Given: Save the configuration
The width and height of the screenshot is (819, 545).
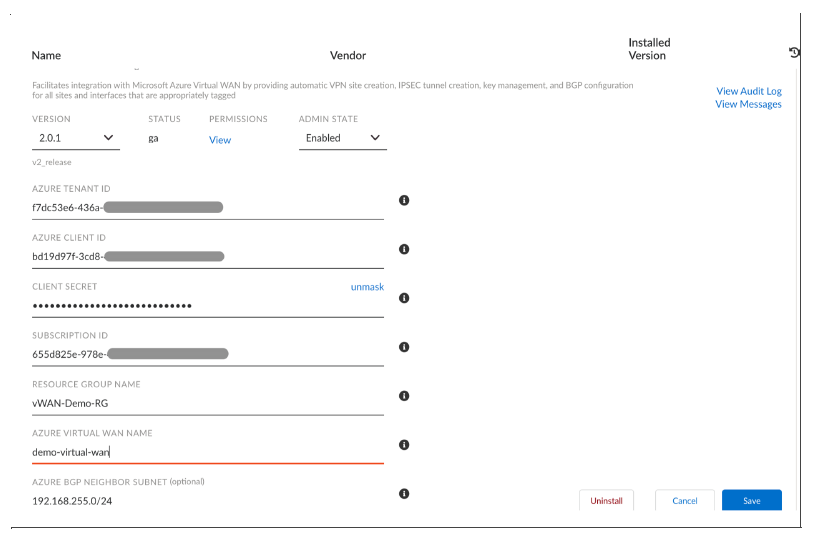Looking at the screenshot, I should pyautogui.click(x=751, y=501).
